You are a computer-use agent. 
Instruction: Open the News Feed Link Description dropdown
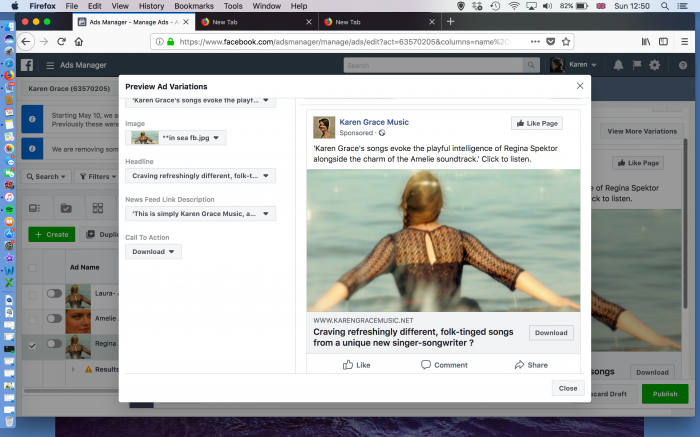(200, 213)
